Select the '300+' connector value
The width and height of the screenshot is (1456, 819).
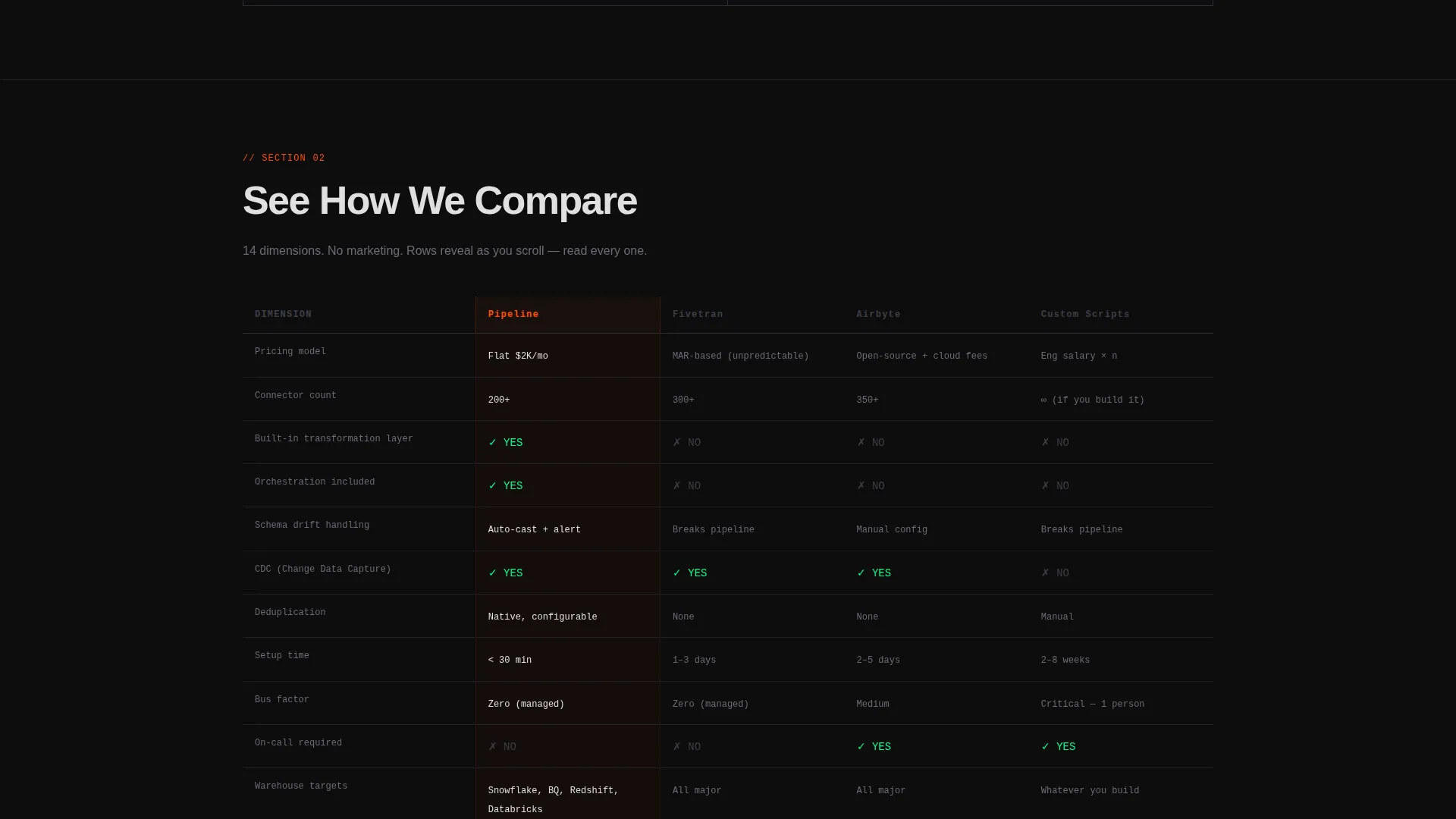683,400
